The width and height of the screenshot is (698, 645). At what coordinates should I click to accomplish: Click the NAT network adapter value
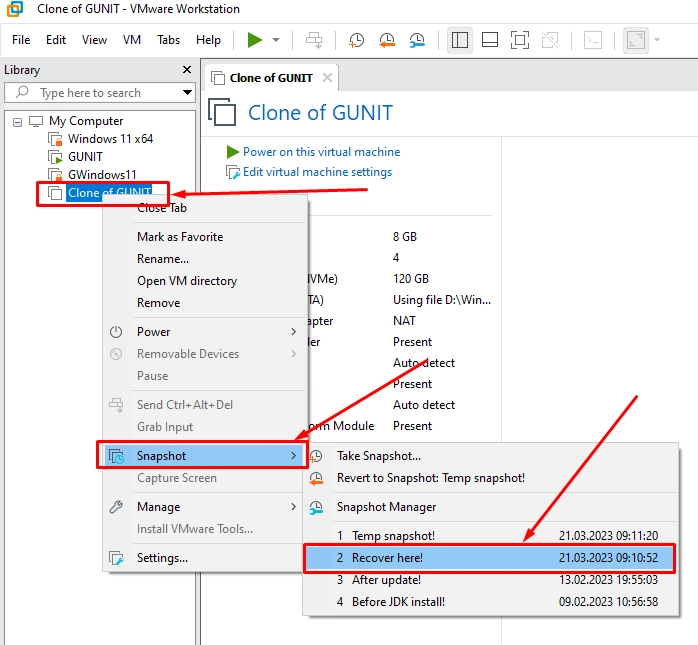404,321
